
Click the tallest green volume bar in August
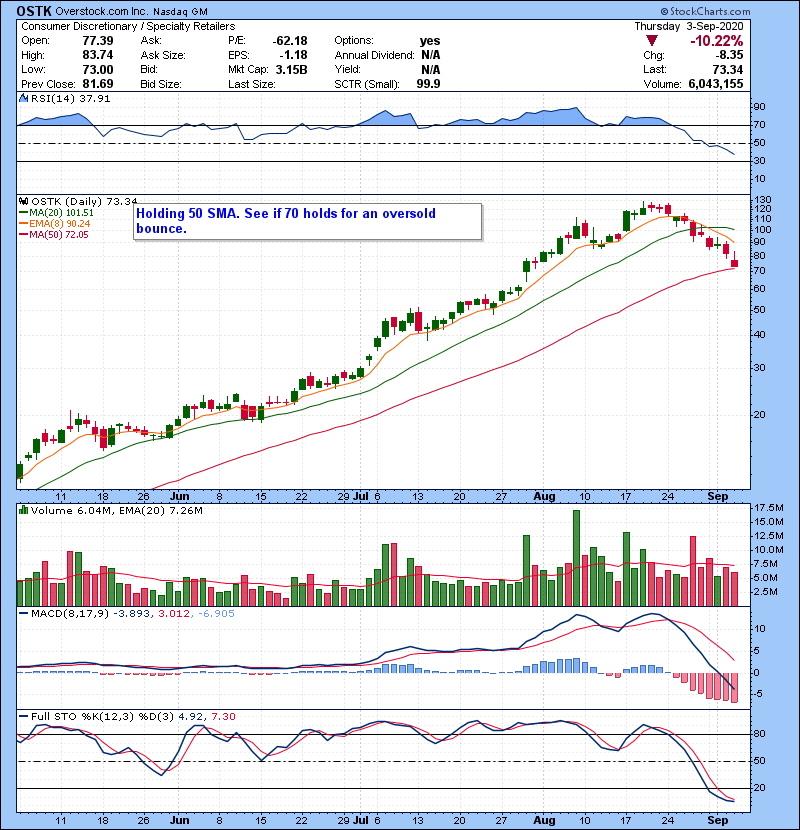(x=576, y=558)
